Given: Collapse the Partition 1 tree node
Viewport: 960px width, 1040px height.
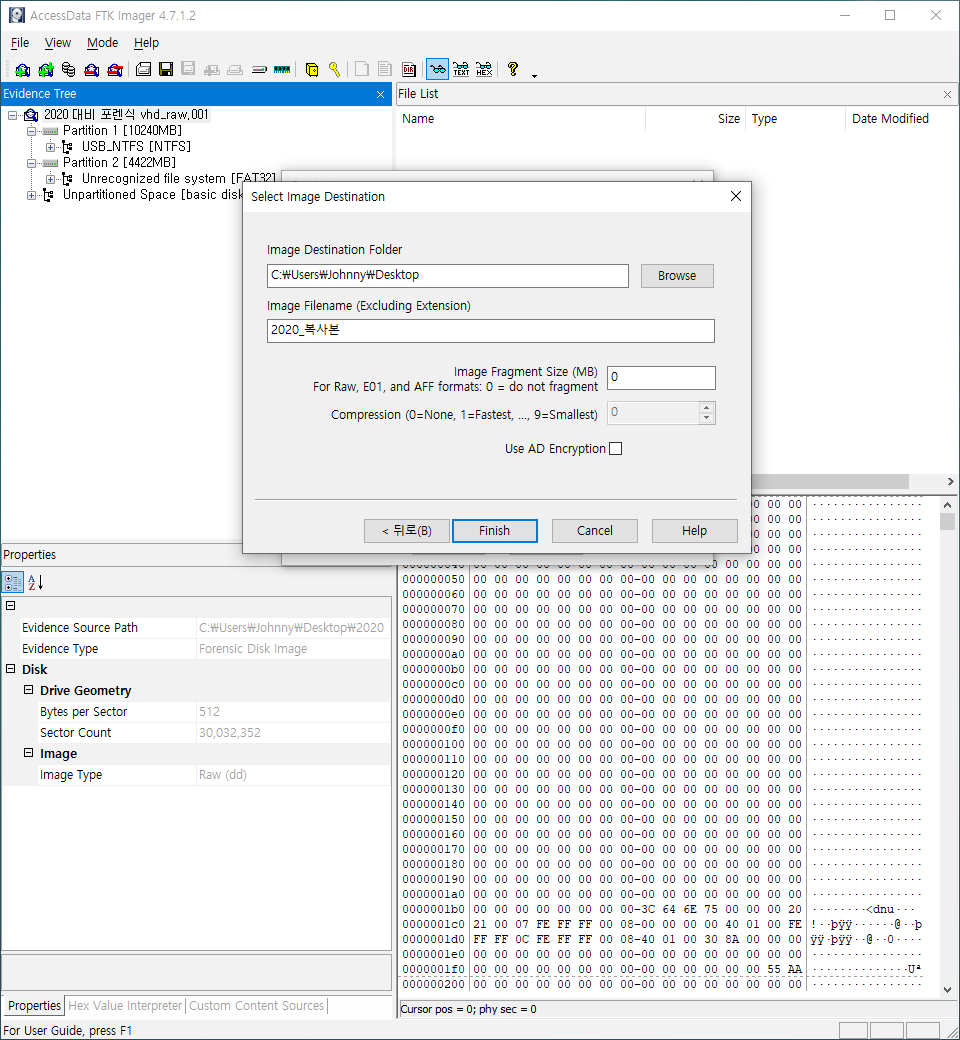Looking at the screenshot, I should pyautogui.click(x=31, y=131).
